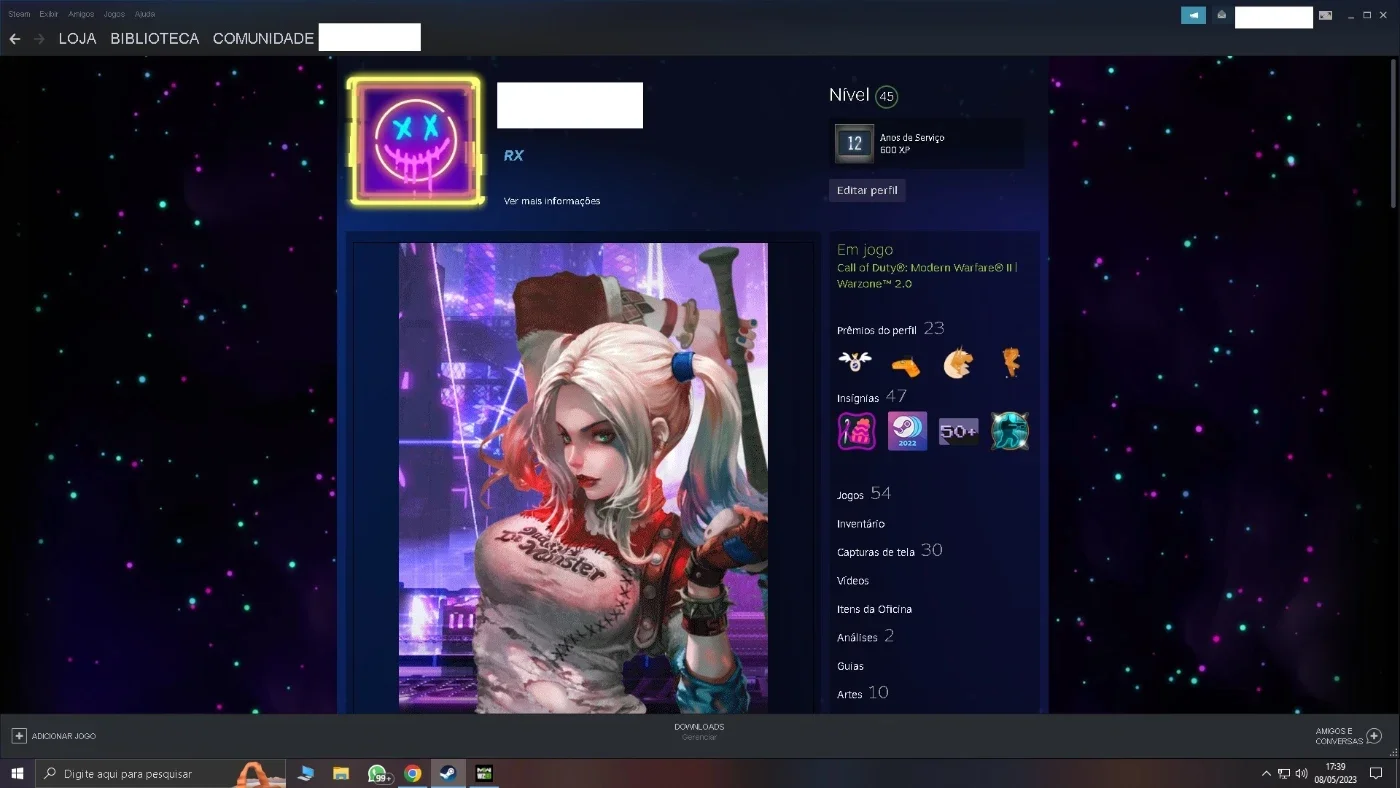The width and height of the screenshot is (1400, 788).
Task: Open the fourth orange profile award
Action: pos(1010,362)
